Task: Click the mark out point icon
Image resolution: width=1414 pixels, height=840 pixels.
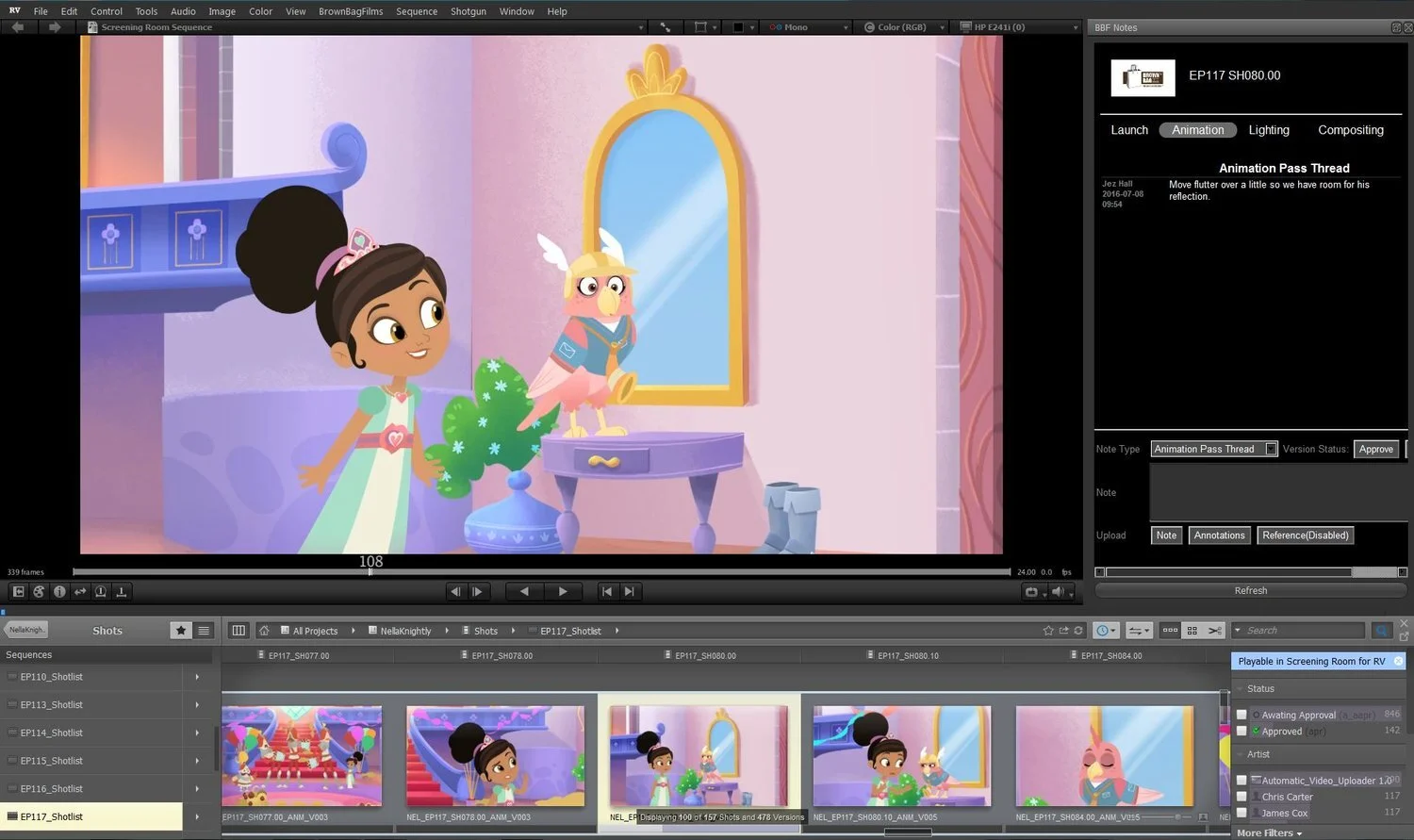Action: point(122,592)
